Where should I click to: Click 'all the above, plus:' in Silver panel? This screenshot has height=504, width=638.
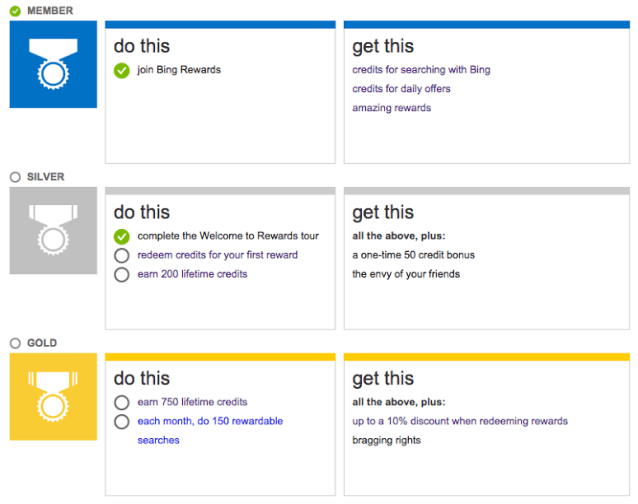point(399,236)
